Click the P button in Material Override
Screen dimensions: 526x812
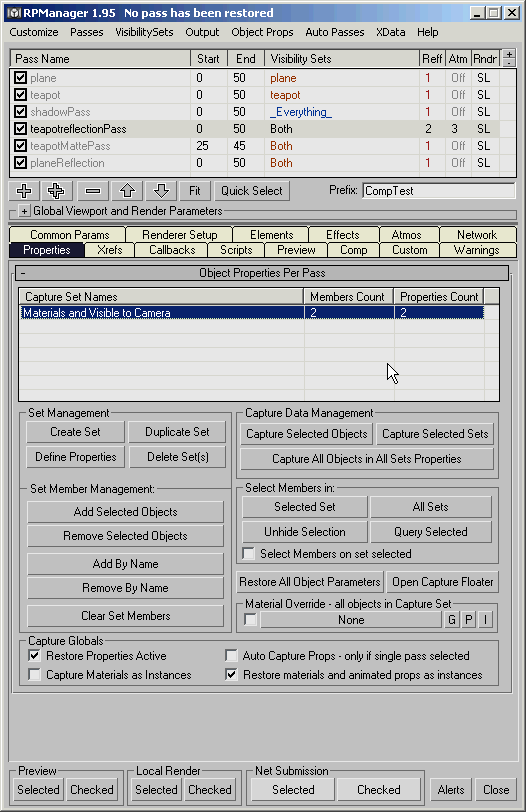click(469, 620)
